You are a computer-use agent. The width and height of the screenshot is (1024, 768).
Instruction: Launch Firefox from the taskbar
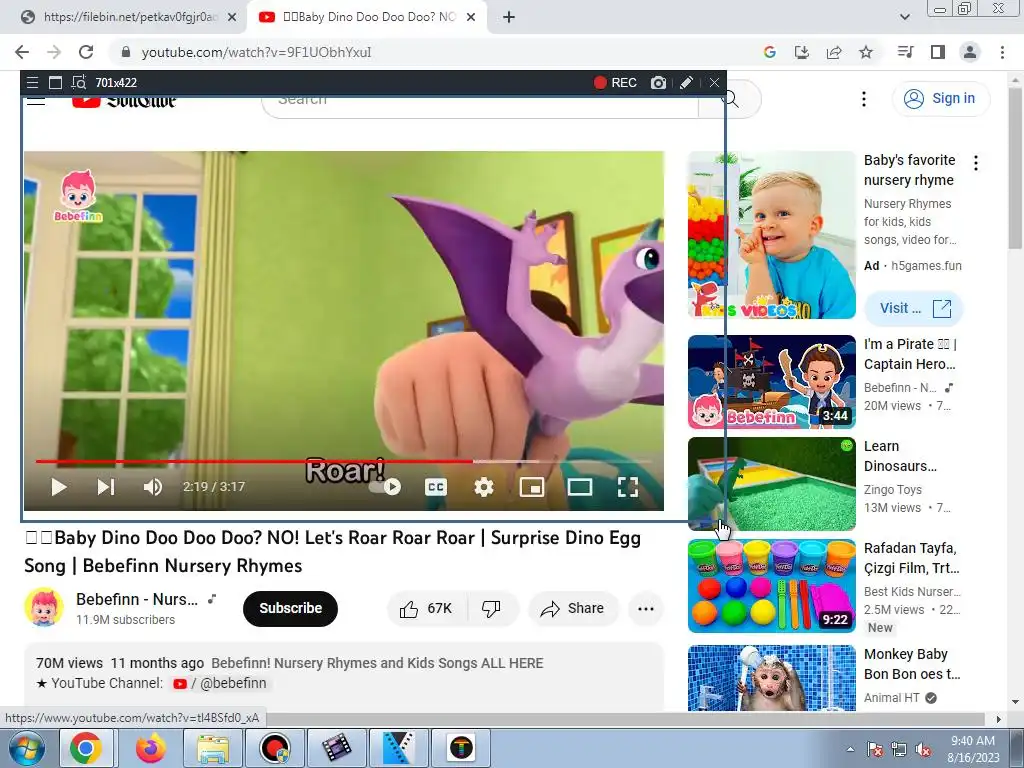click(151, 748)
